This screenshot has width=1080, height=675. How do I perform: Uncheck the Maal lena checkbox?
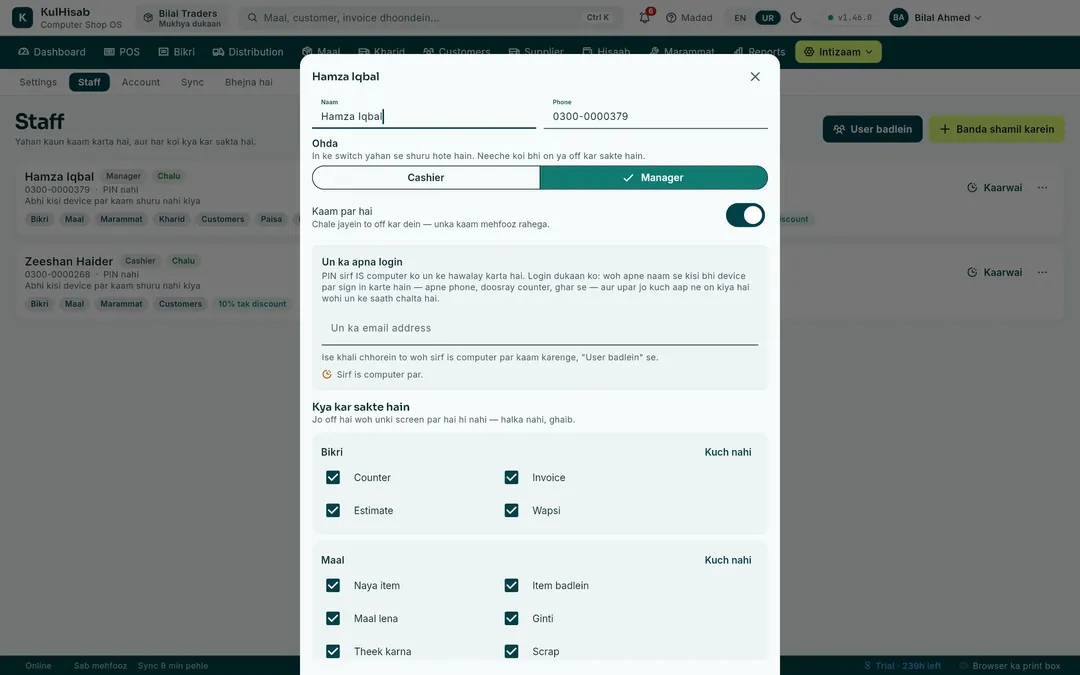[x=333, y=619]
